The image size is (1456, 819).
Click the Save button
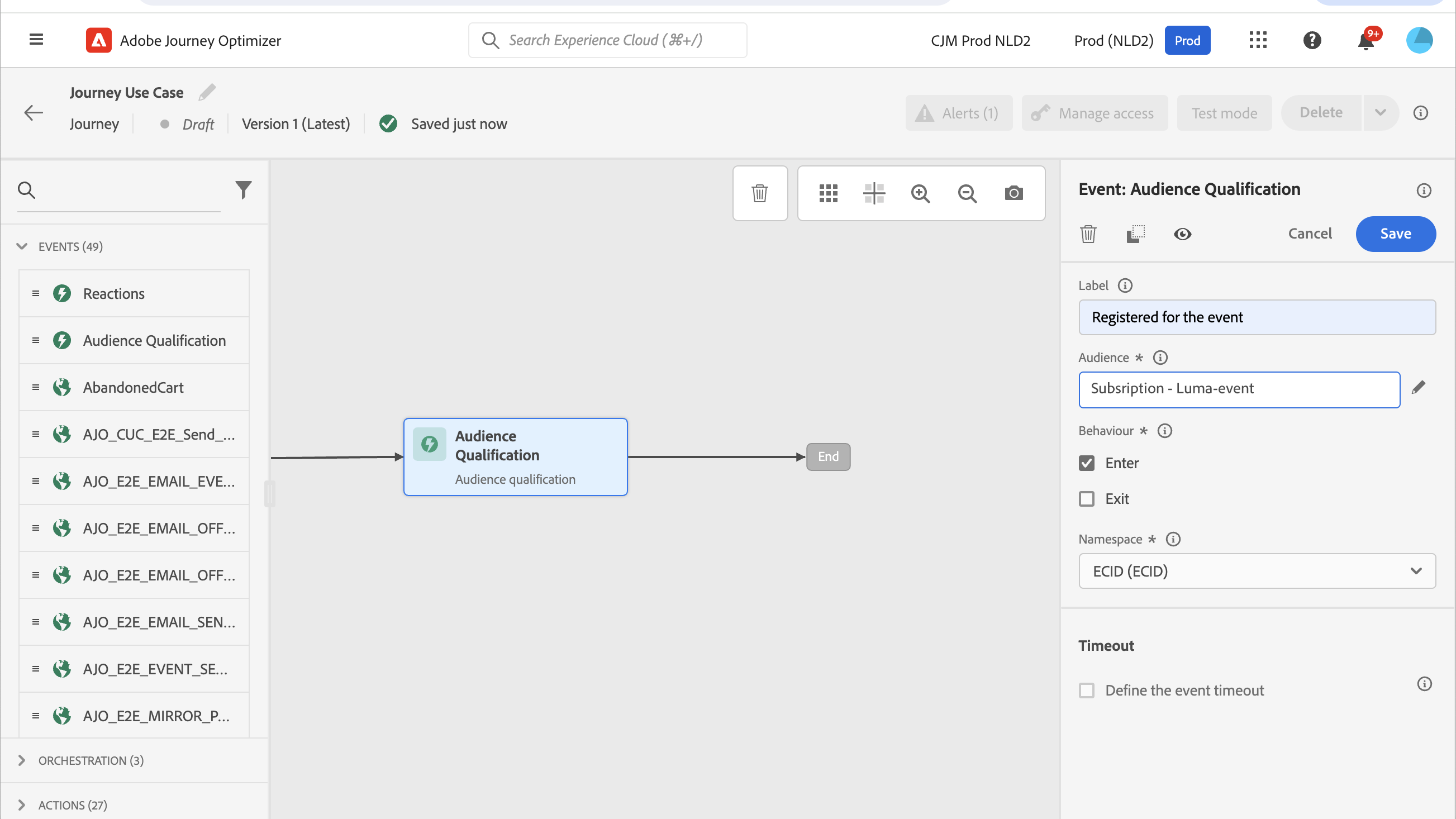coord(1395,234)
